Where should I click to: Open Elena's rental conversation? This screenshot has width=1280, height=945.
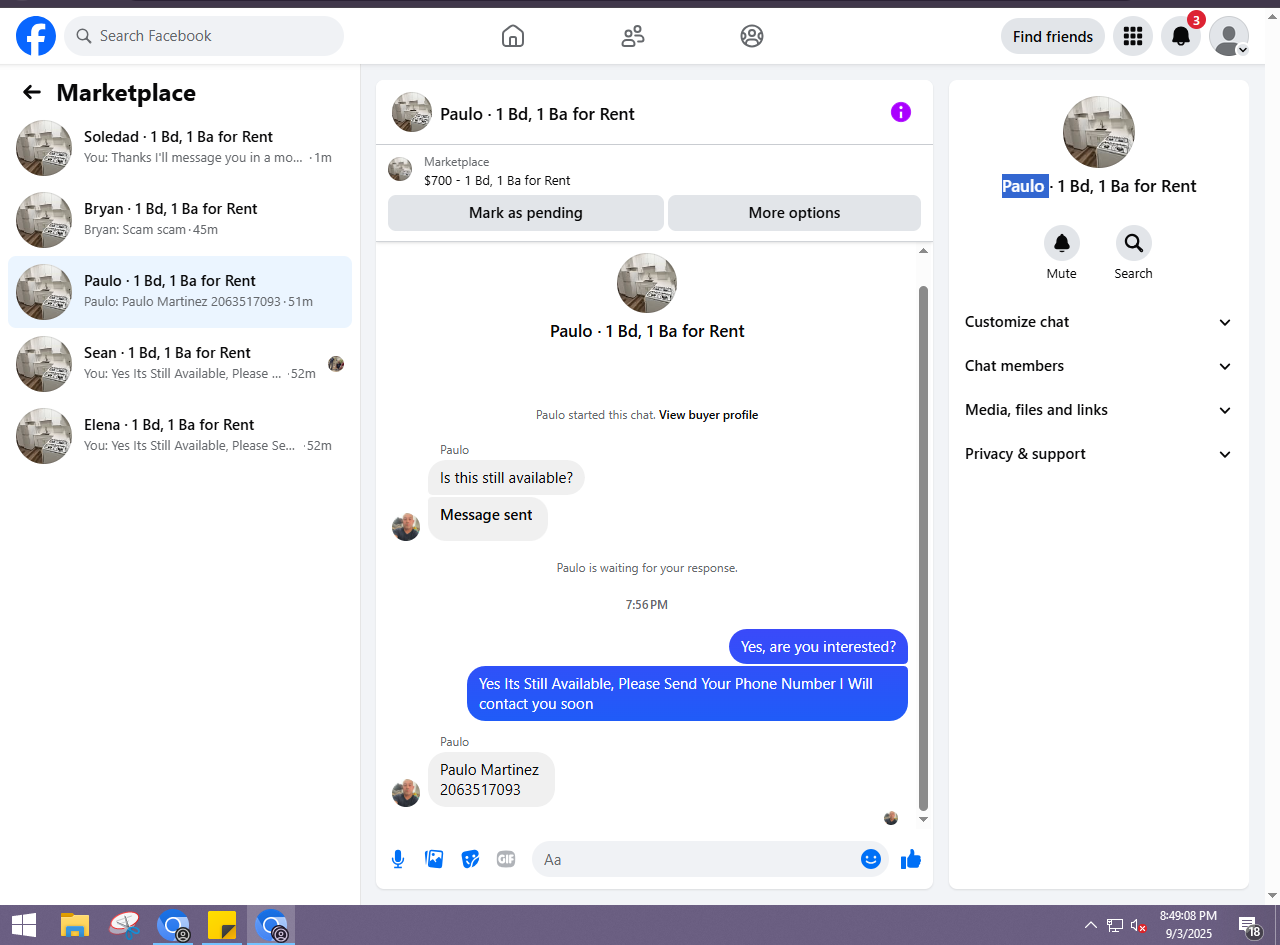180,436
